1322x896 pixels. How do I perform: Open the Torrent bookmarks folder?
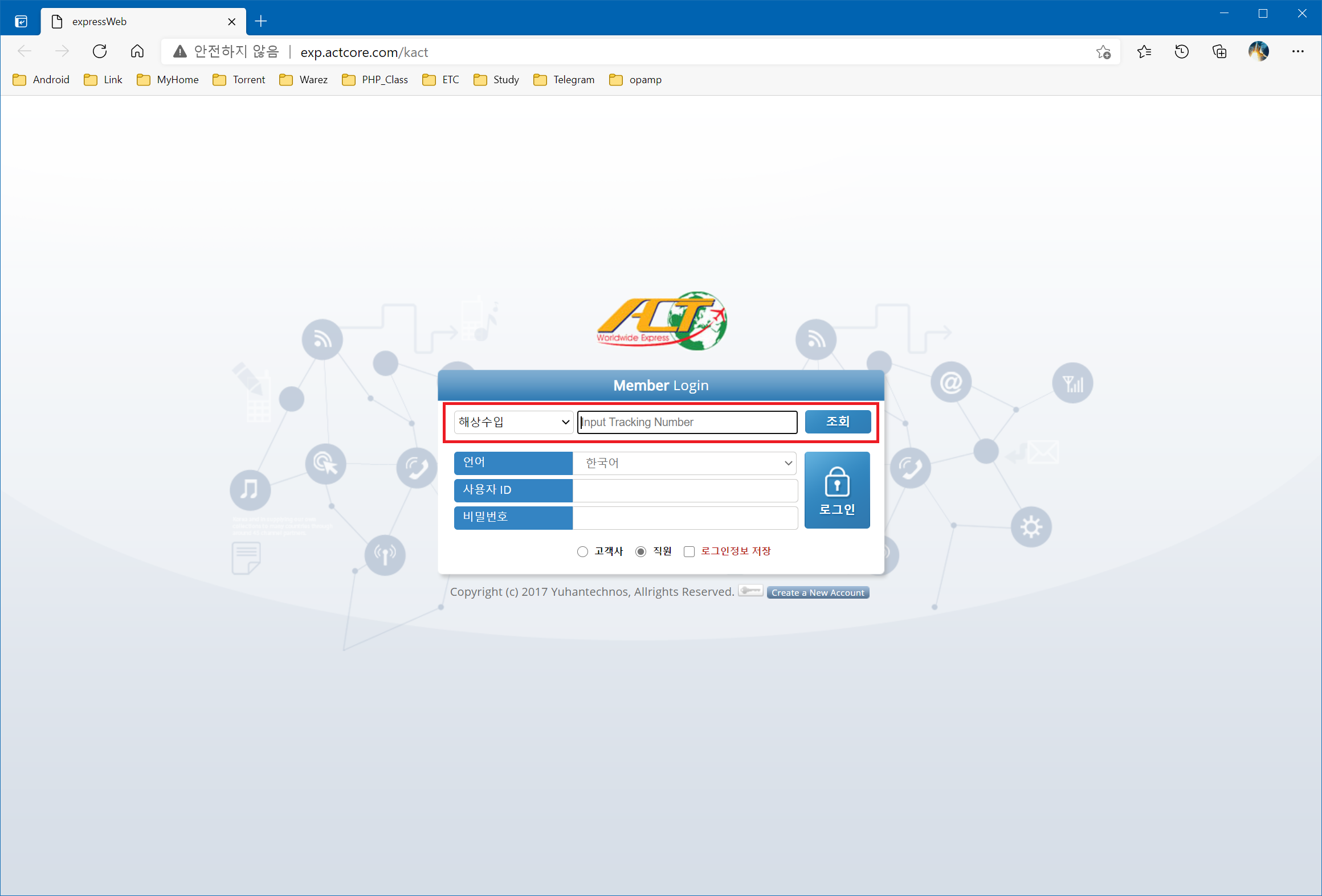239,80
